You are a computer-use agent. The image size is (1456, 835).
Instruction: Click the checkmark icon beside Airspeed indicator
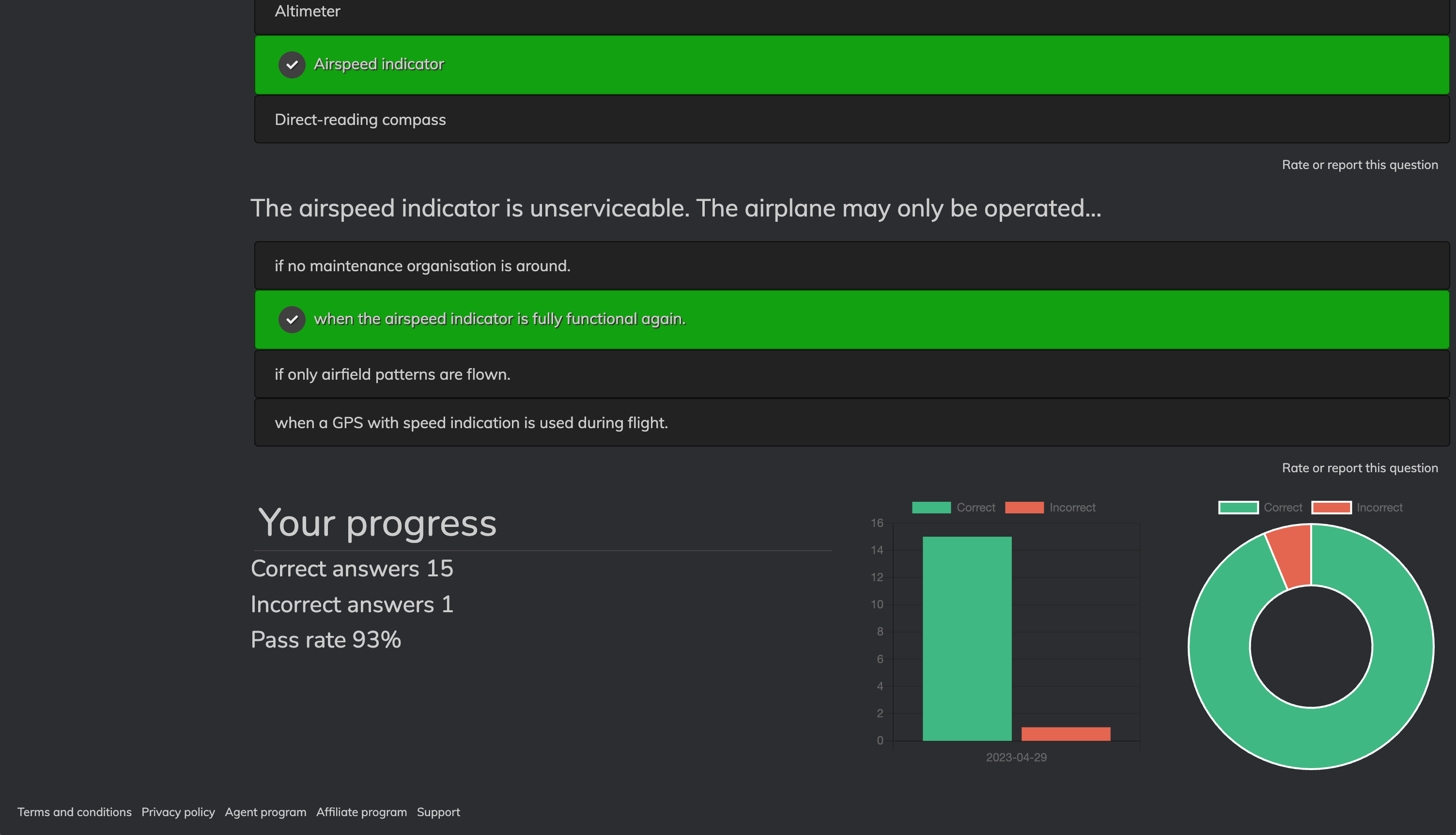pos(291,65)
